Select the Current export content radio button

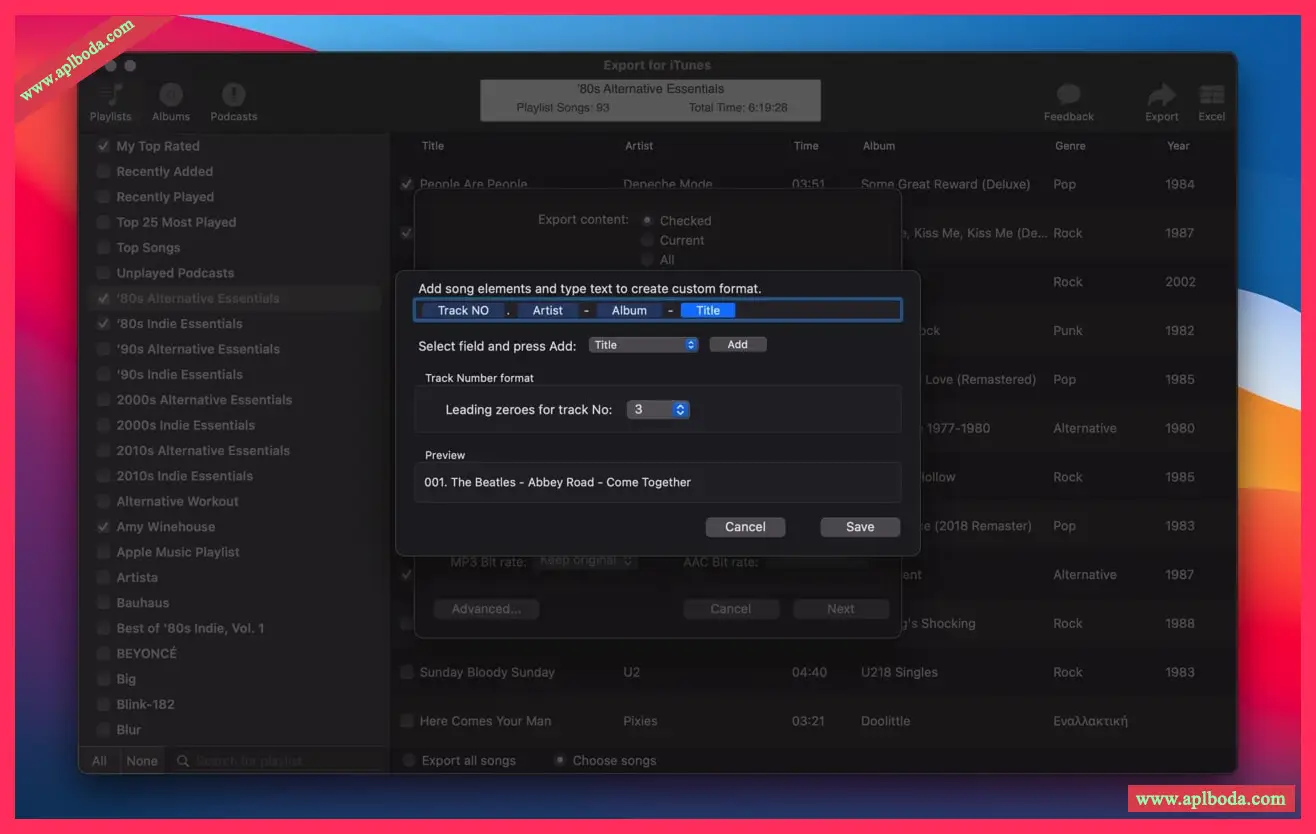click(x=648, y=240)
